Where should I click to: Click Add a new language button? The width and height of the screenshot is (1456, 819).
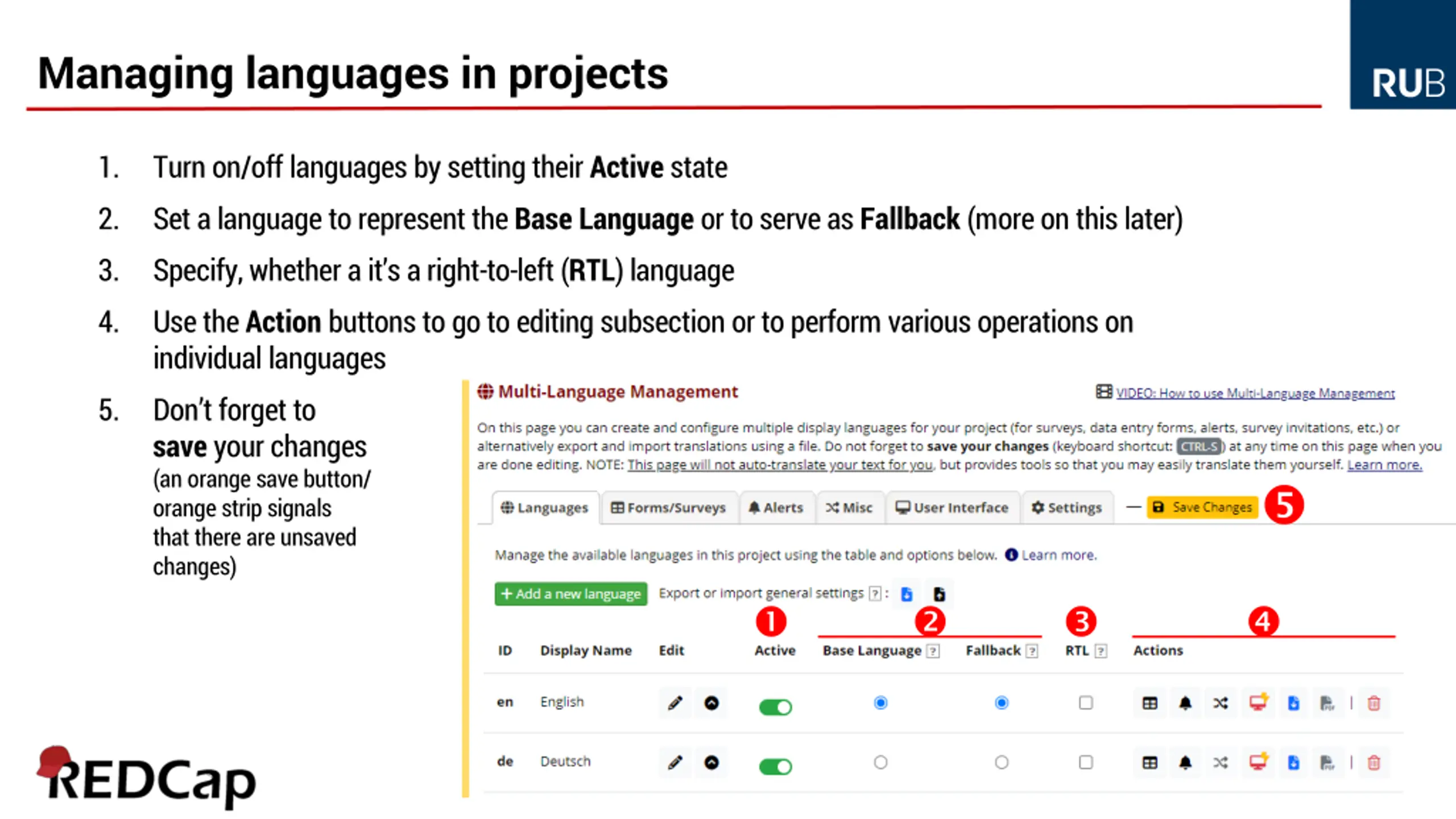click(570, 594)
